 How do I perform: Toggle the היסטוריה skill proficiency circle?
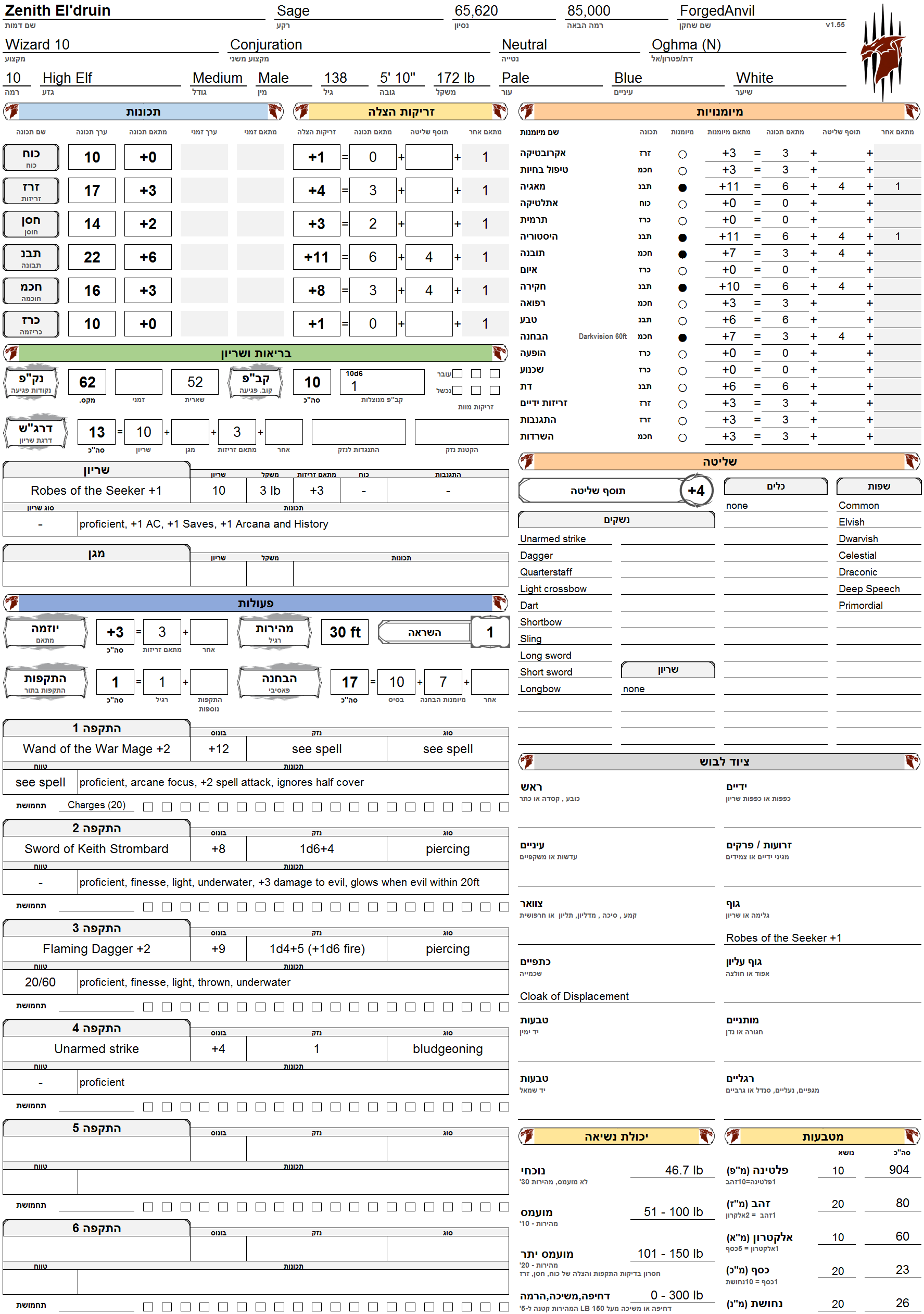[682, 237]
